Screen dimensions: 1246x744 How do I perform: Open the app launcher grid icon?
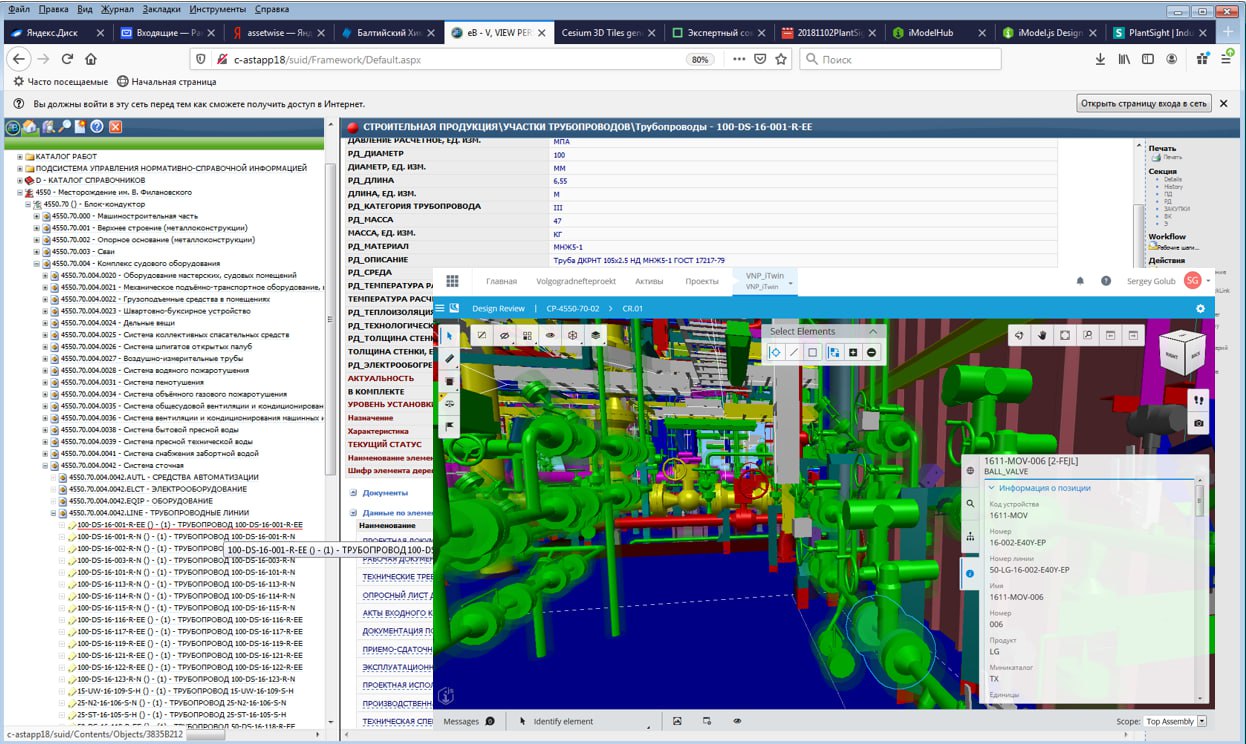pyautogui.click(x=452, y=281)
